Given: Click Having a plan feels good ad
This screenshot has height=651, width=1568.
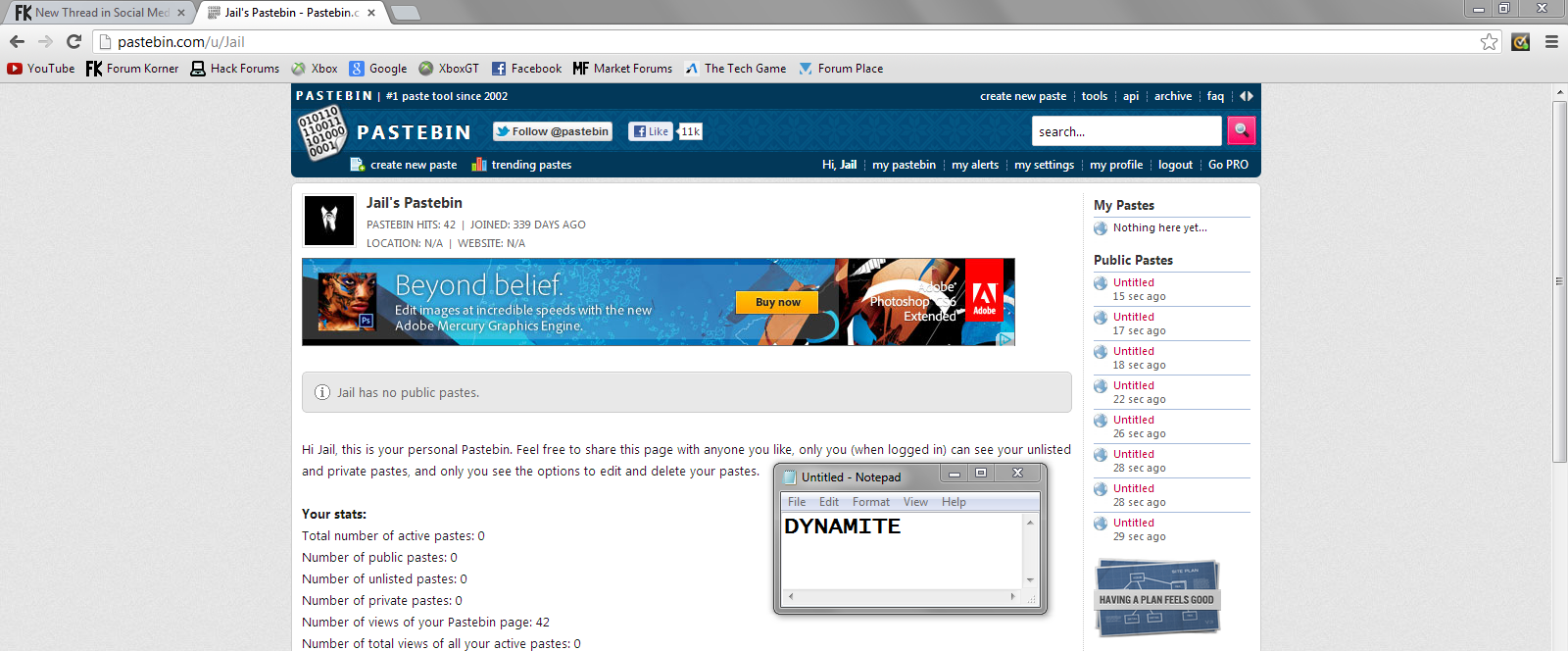Looking at the screenshot, I should click(1156, 597).
